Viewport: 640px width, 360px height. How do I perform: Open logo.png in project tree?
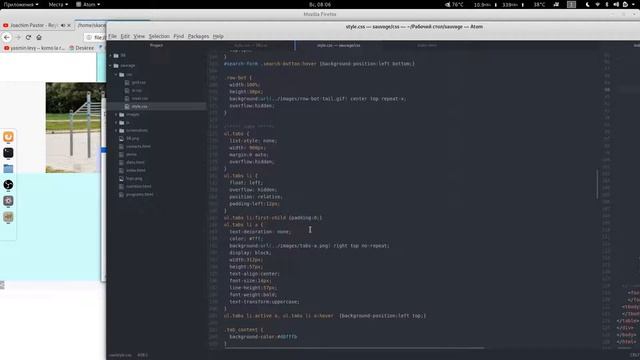134,178
